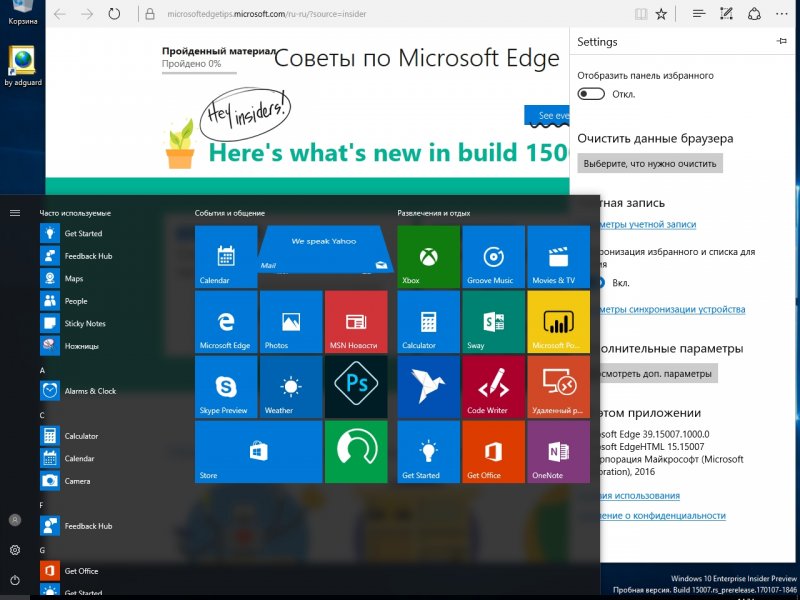Share the page from Edge toolbar
Viewport: 800px width, 600px height.
click(x=754, y=14)
